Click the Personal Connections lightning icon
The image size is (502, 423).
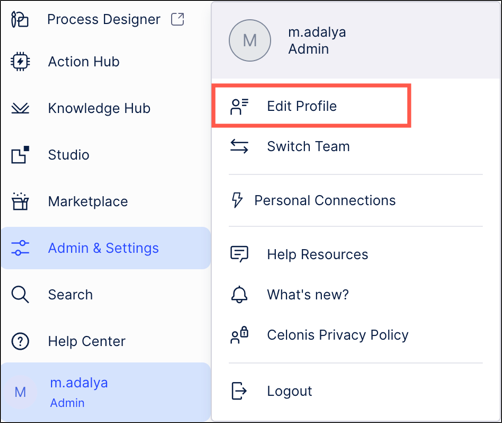tap(237, 200)
